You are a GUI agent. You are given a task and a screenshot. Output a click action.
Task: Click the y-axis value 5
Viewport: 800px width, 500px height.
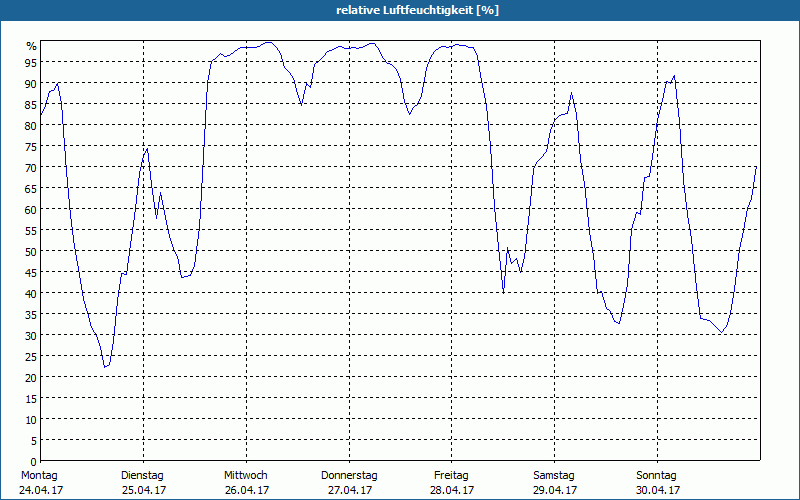[34, 440]
